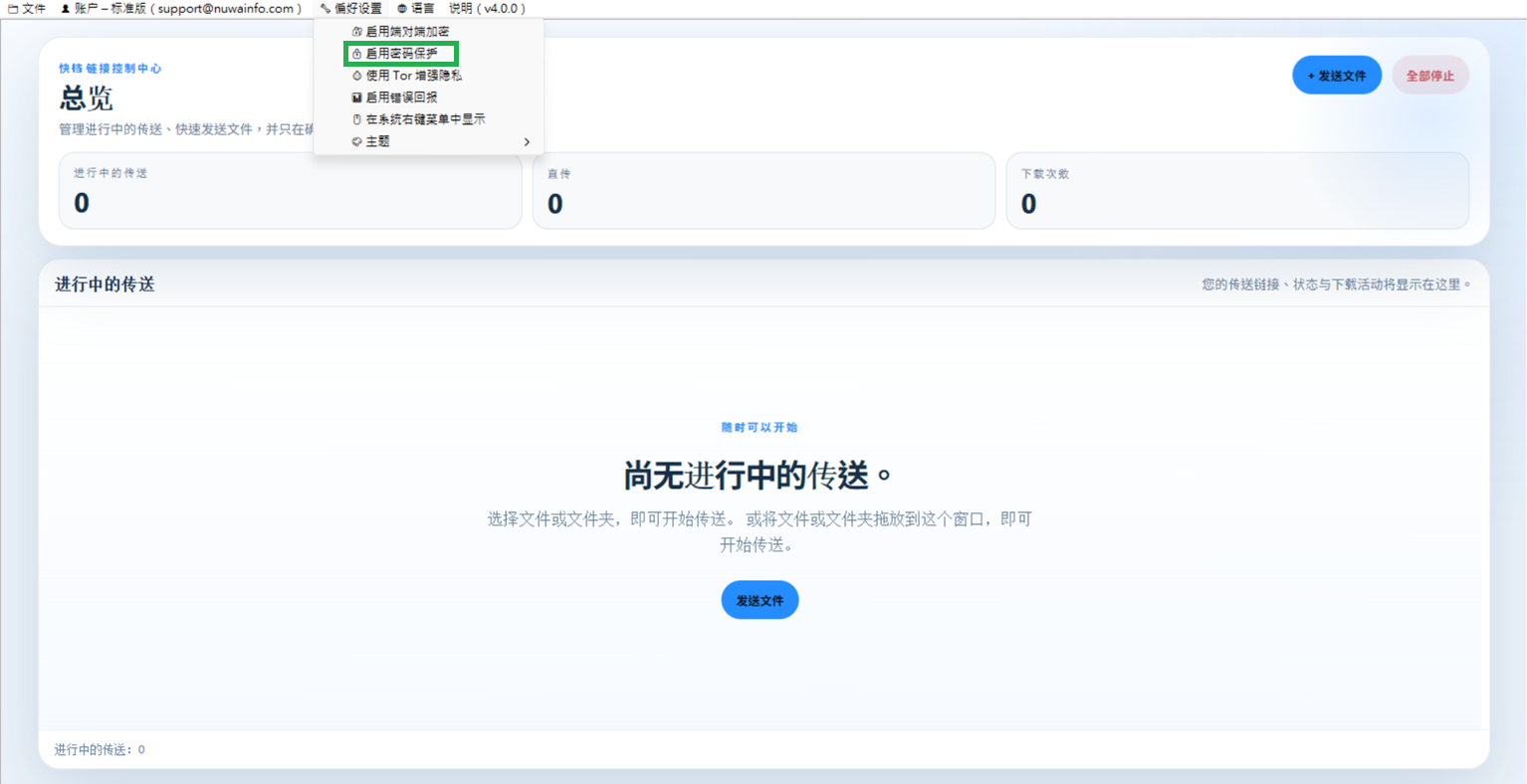1527x784 pixels.
Task: Click the 全部停止 button
Action: click(x=1430, y=76)
